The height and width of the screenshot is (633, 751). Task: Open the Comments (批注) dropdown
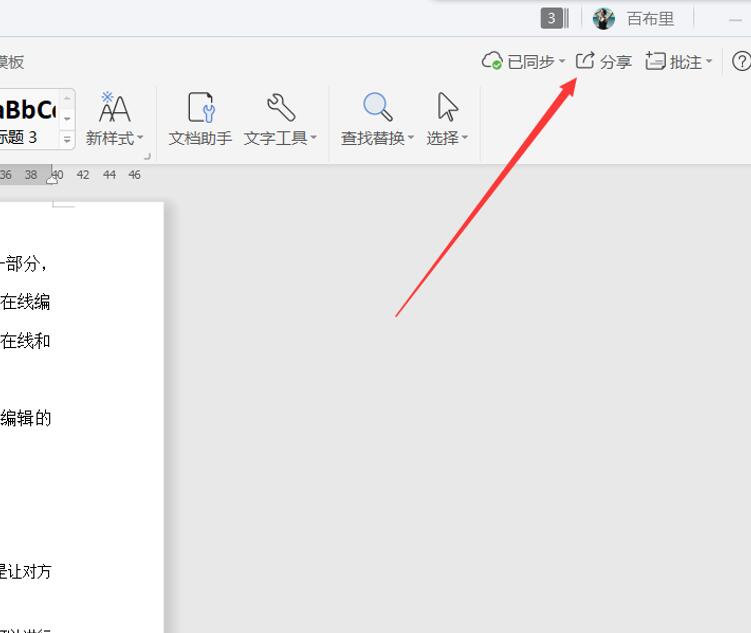679,61
